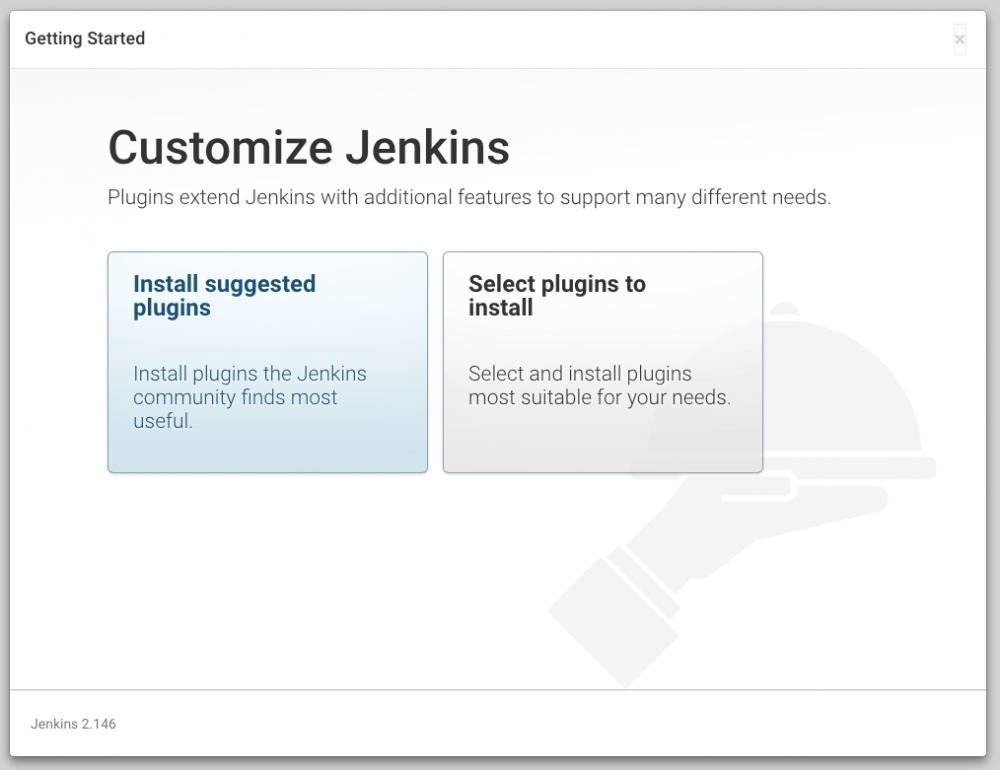The height and width of the screenshot is (770, 1000).
Task: Click the Customize Jenkins title
Action: 309,148
